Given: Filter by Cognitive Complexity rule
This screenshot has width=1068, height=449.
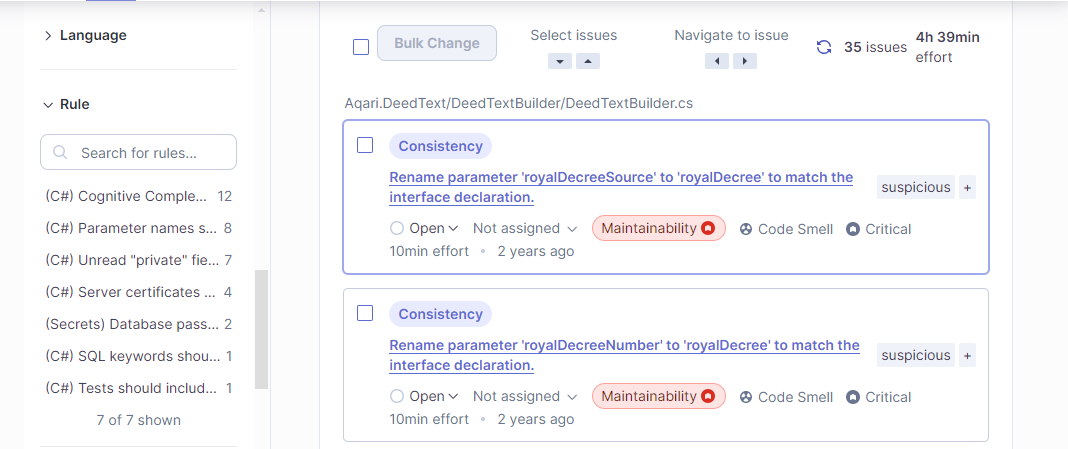Looking at the screenshot, I should 127,196.
